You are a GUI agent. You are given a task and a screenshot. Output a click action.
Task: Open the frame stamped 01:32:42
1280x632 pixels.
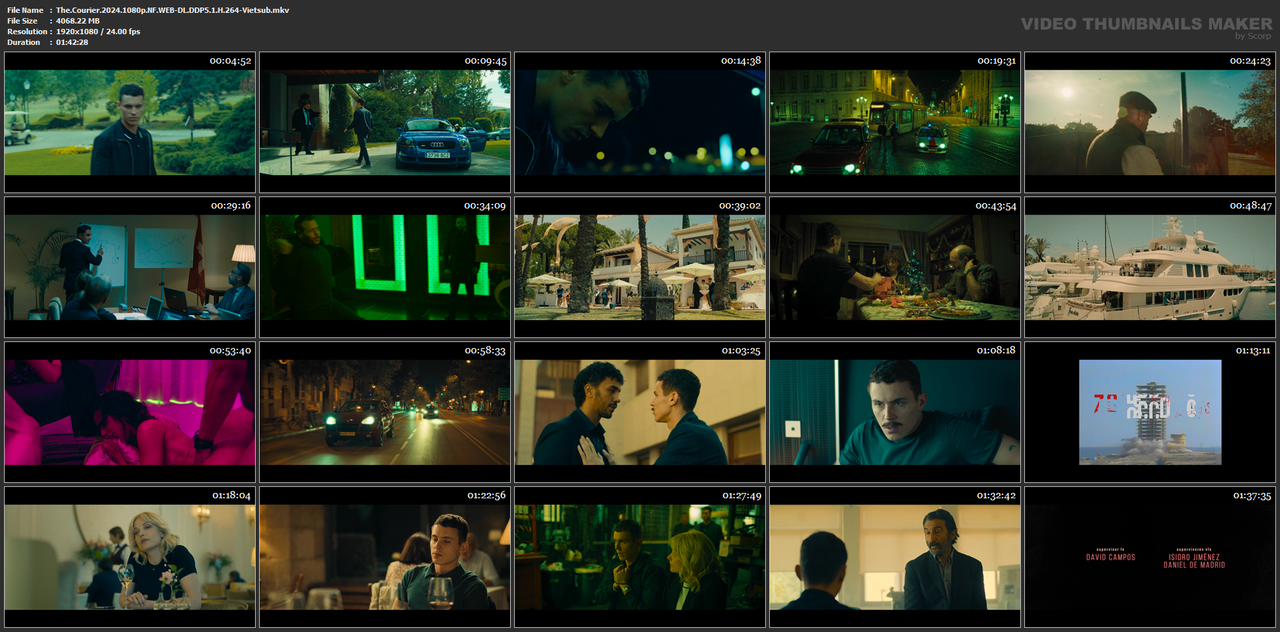(895, 557)
